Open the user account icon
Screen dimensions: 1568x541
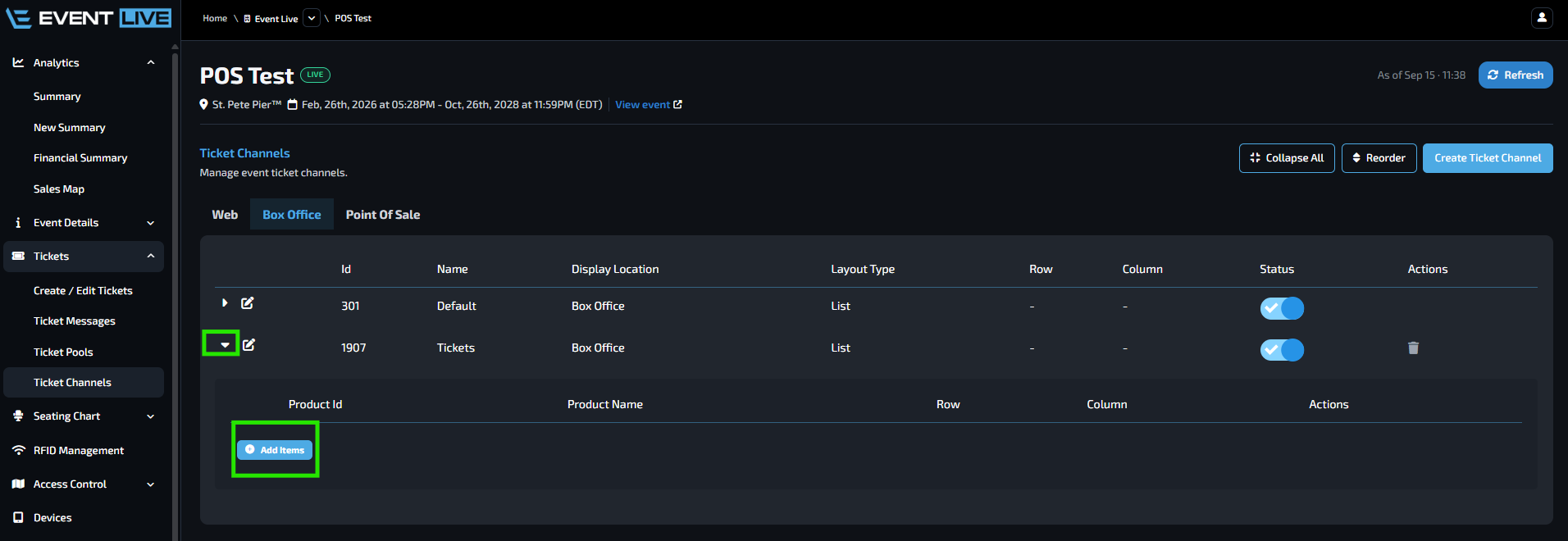coord(1542,18)
